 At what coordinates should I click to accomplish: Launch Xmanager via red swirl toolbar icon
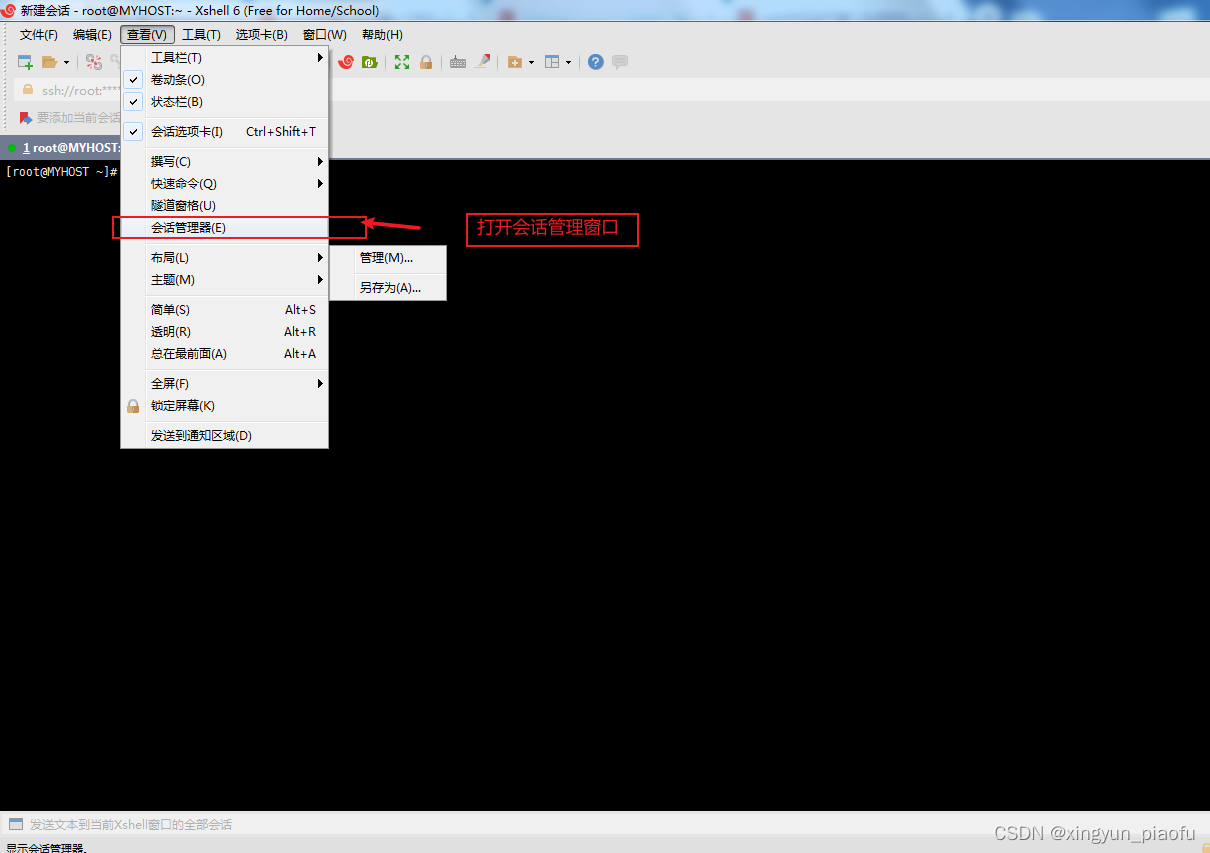[346, 62]
